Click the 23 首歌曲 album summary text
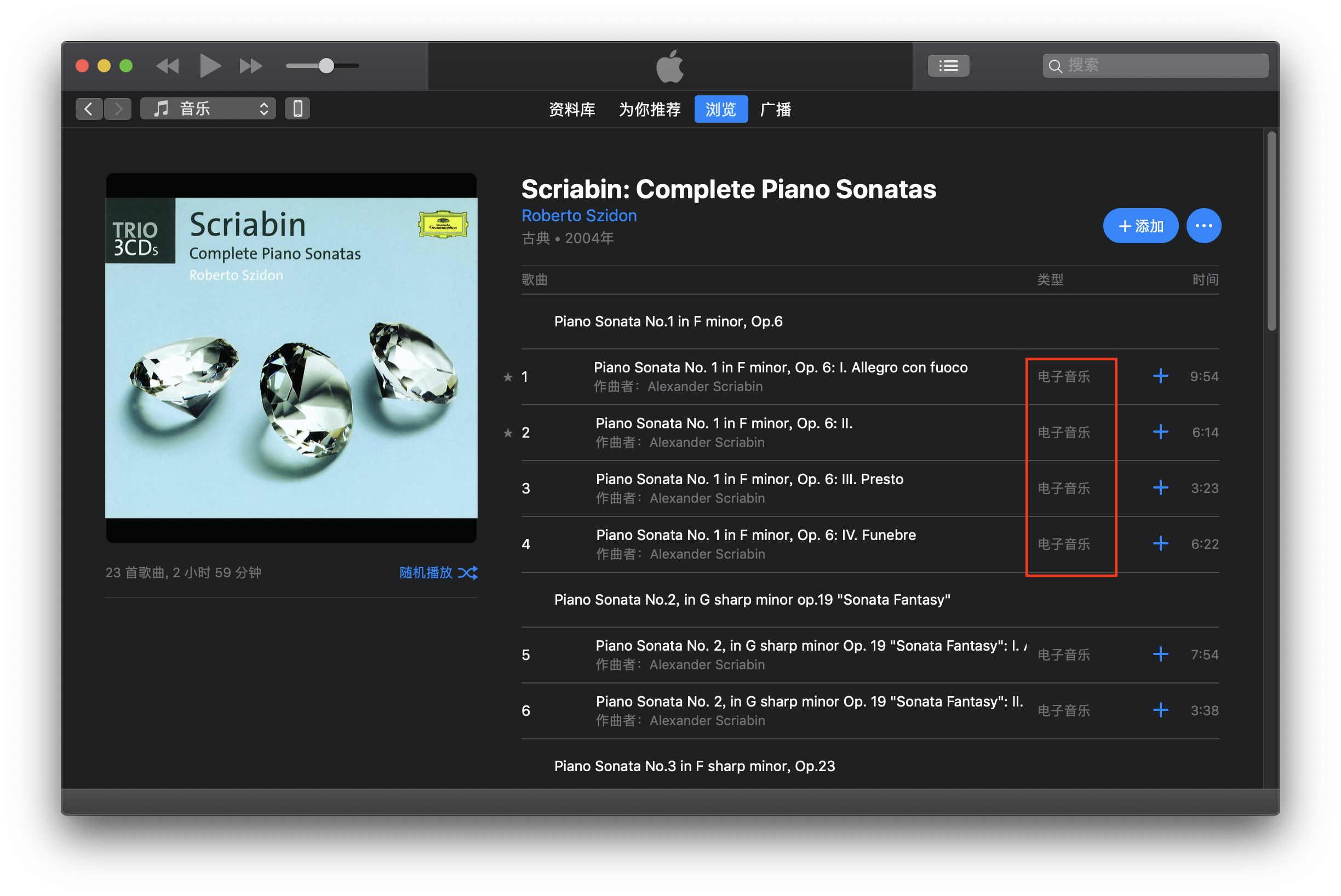Viewport: 1341px width, 896px height. coord(183,573)
